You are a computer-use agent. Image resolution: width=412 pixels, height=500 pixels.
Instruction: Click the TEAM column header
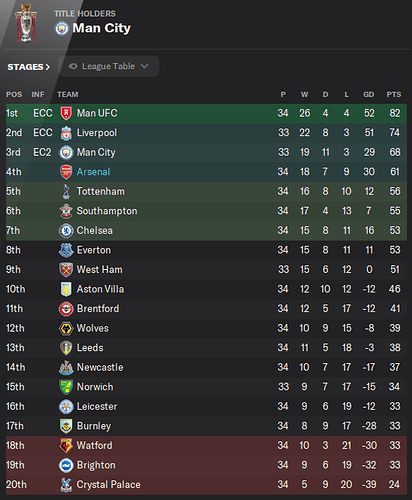coord(68,95)
